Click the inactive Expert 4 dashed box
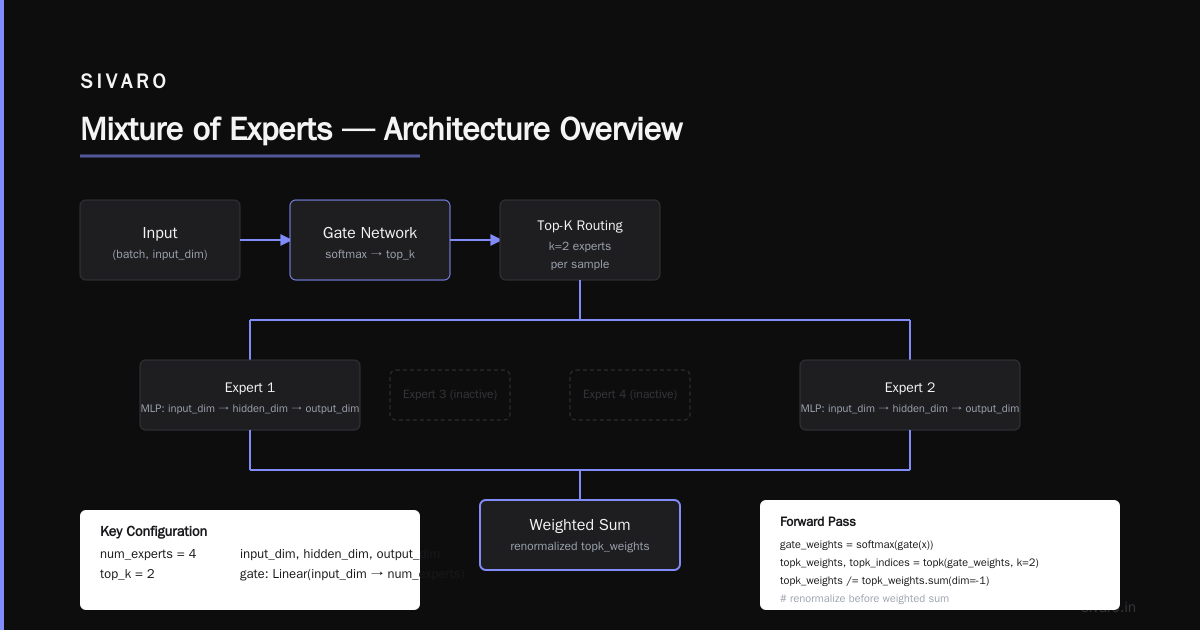Screen dimensions: 1200x630 click(630, 394)
